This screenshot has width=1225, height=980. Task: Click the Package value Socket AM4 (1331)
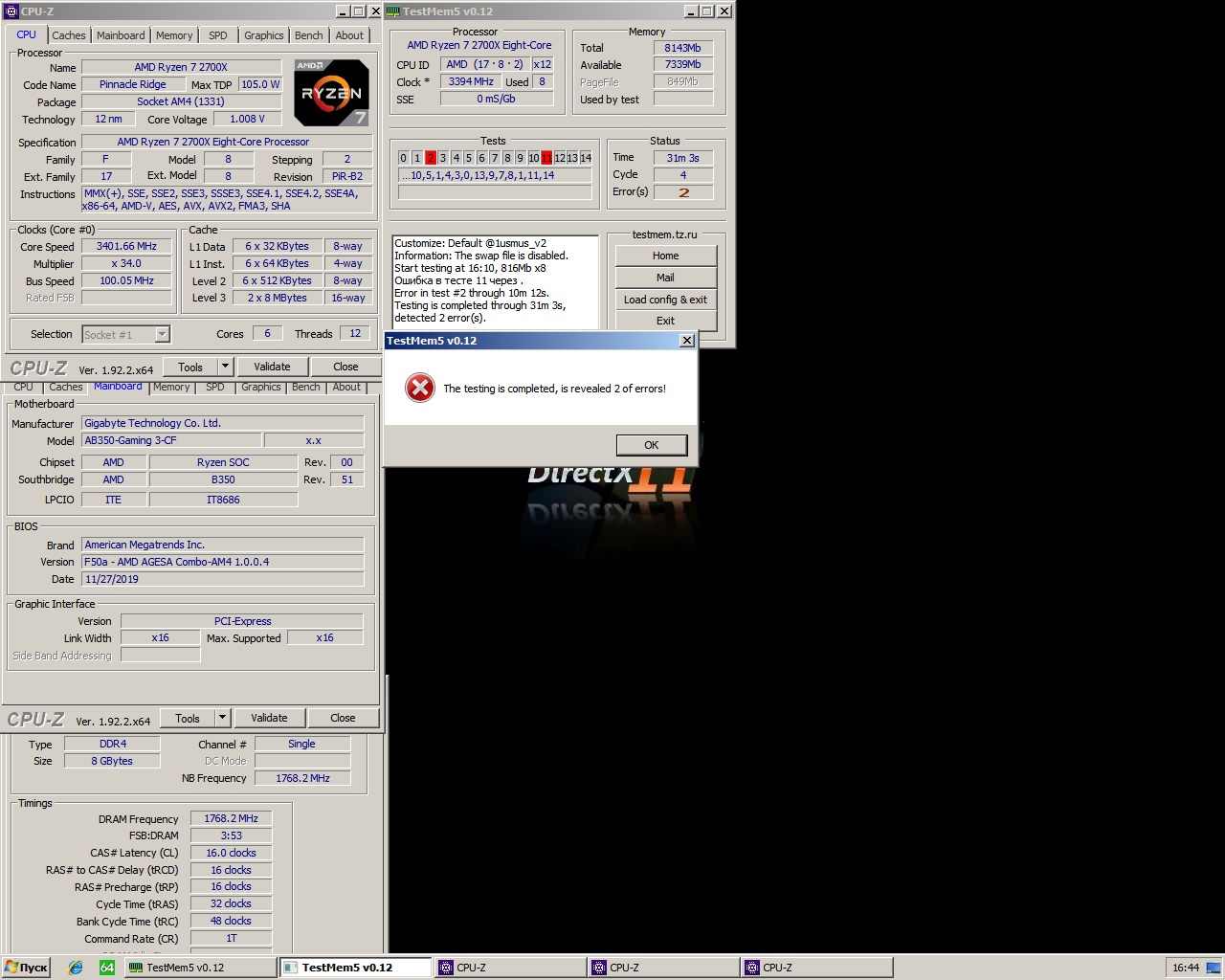click(182, 101)
